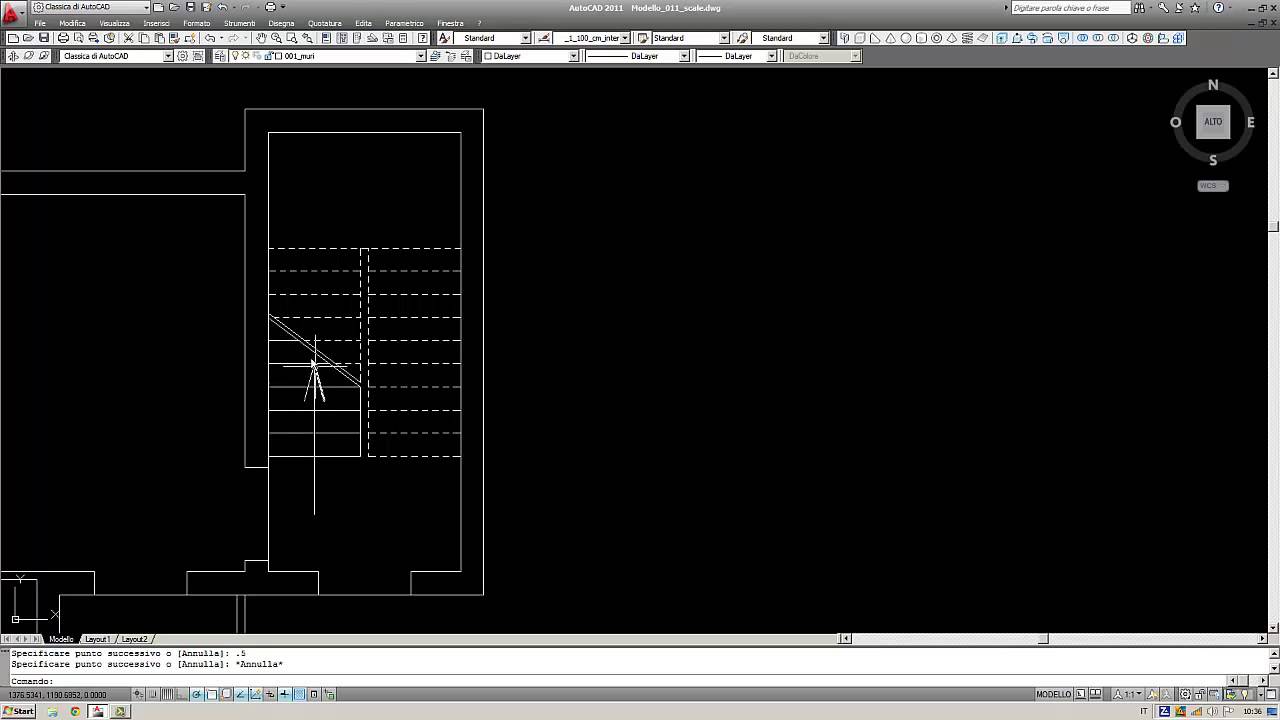This screenshot has height=720, width=1280.
Task: Toggle Snap mode in status bar
Action: 153,694
